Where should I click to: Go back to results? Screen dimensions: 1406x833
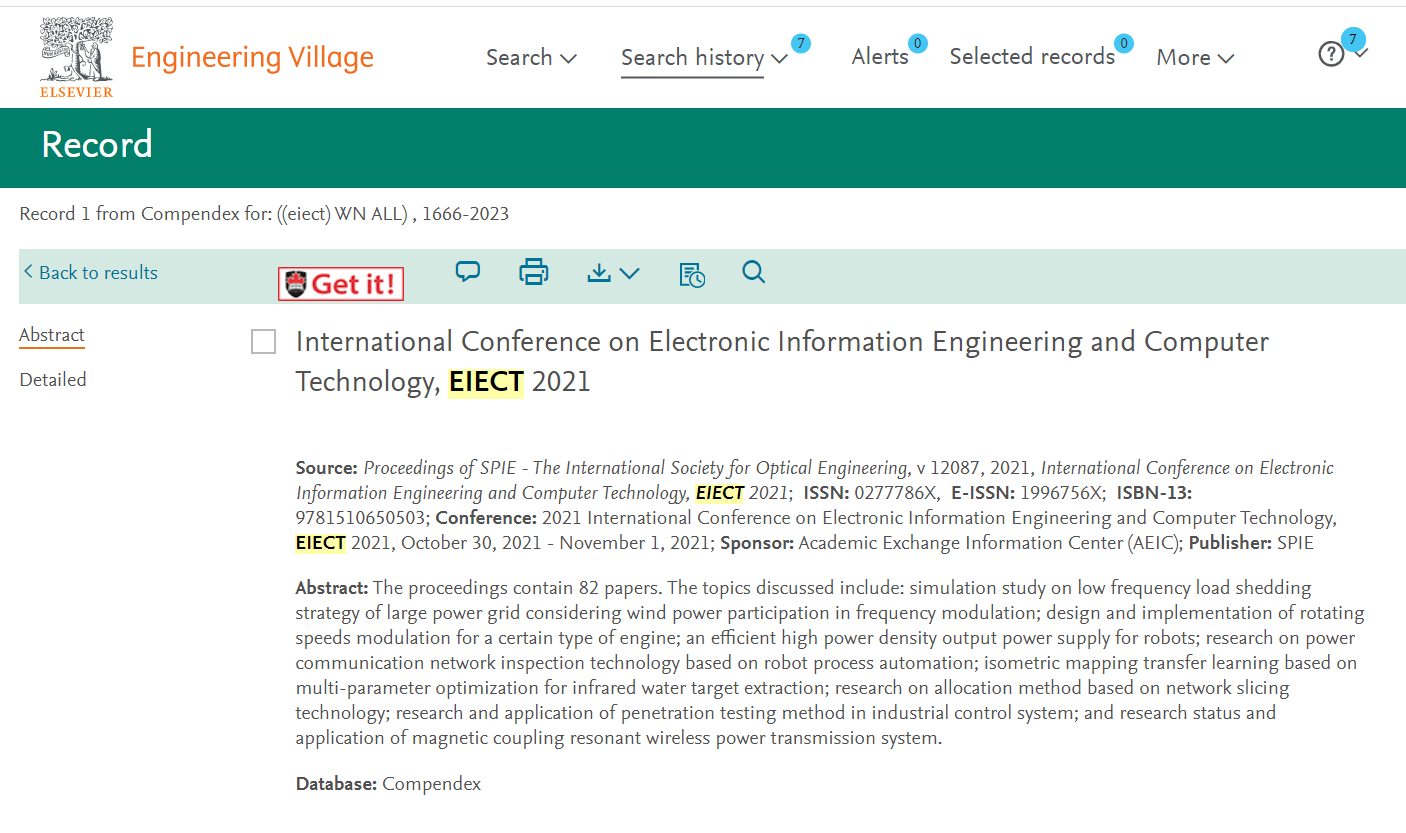pos(91,273)
